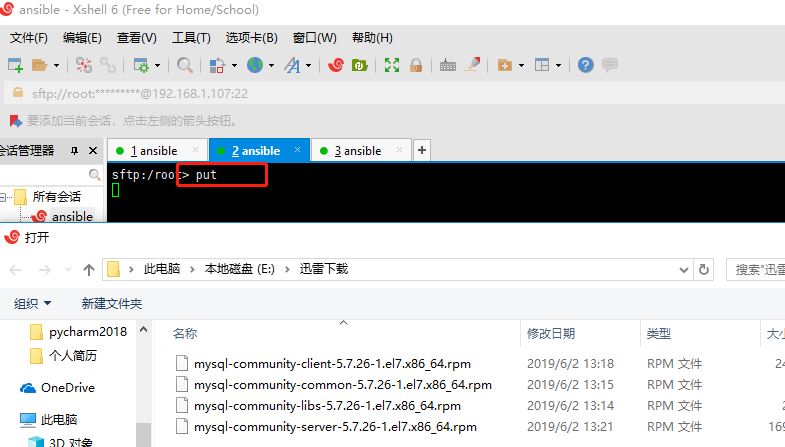The image size is (785, 447).
Task: Click the lock screen padlock icon
Action: (415, 65)
